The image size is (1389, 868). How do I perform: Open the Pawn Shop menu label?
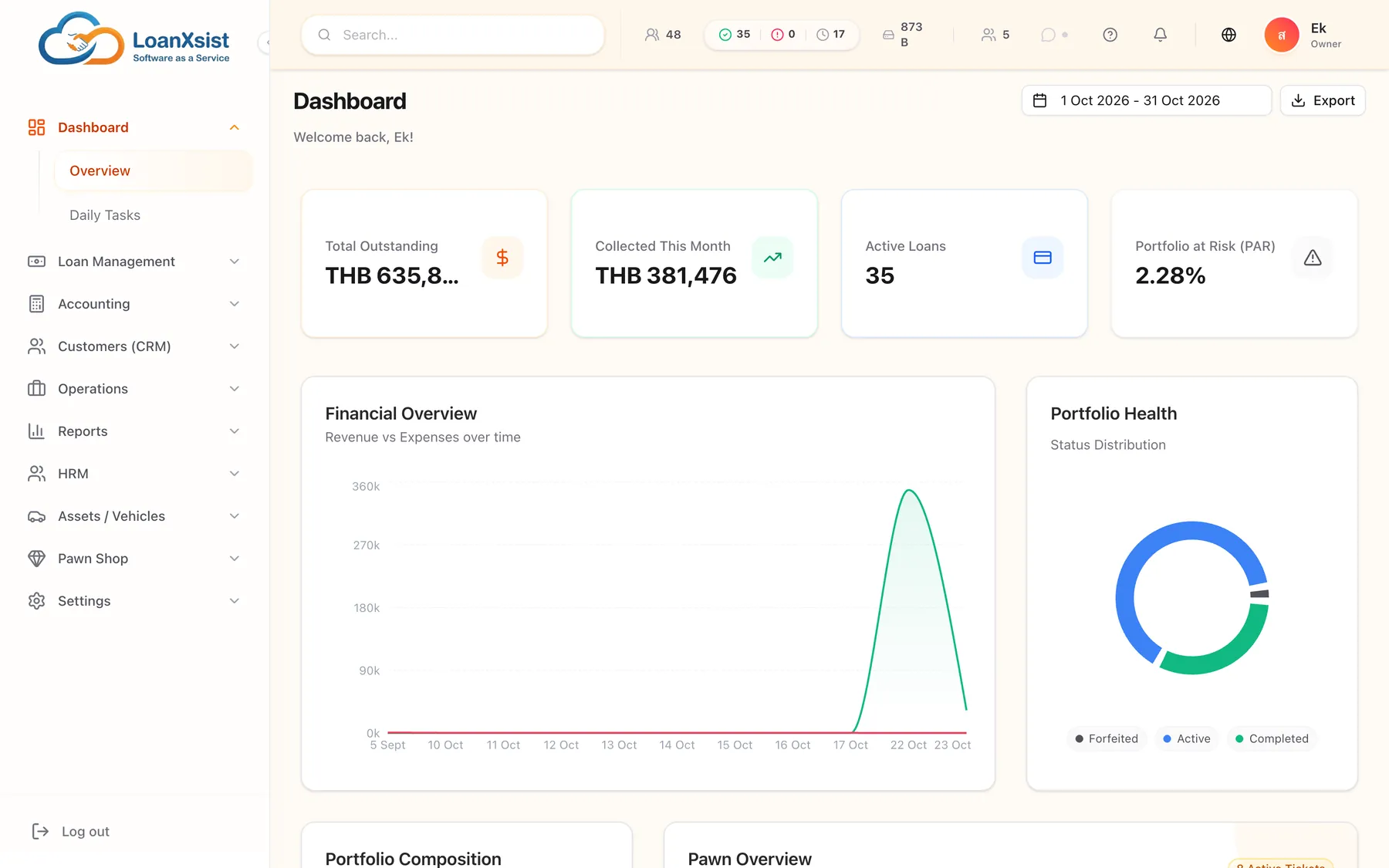pos(93,559)
